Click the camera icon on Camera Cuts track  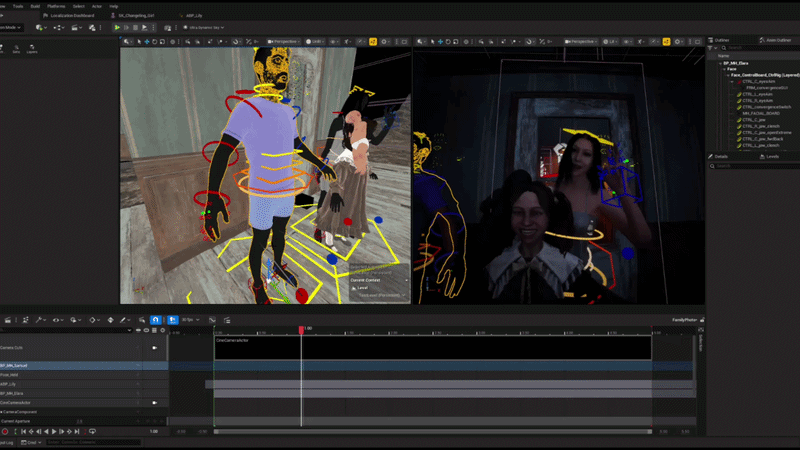155,348
